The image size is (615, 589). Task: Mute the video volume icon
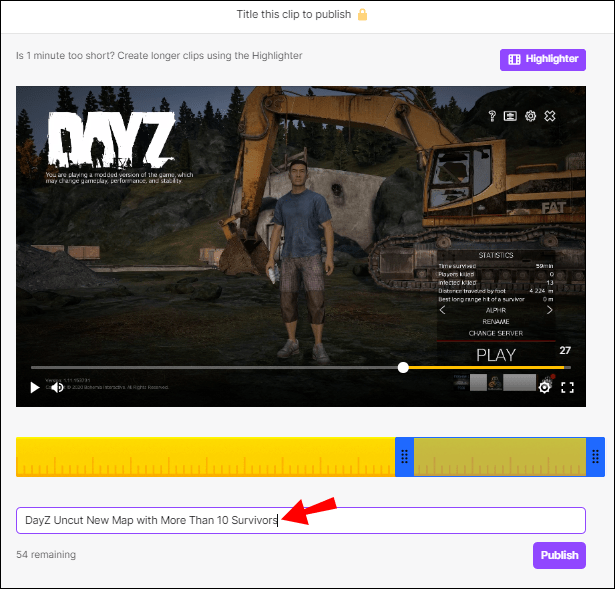click(x=58, y=387)
